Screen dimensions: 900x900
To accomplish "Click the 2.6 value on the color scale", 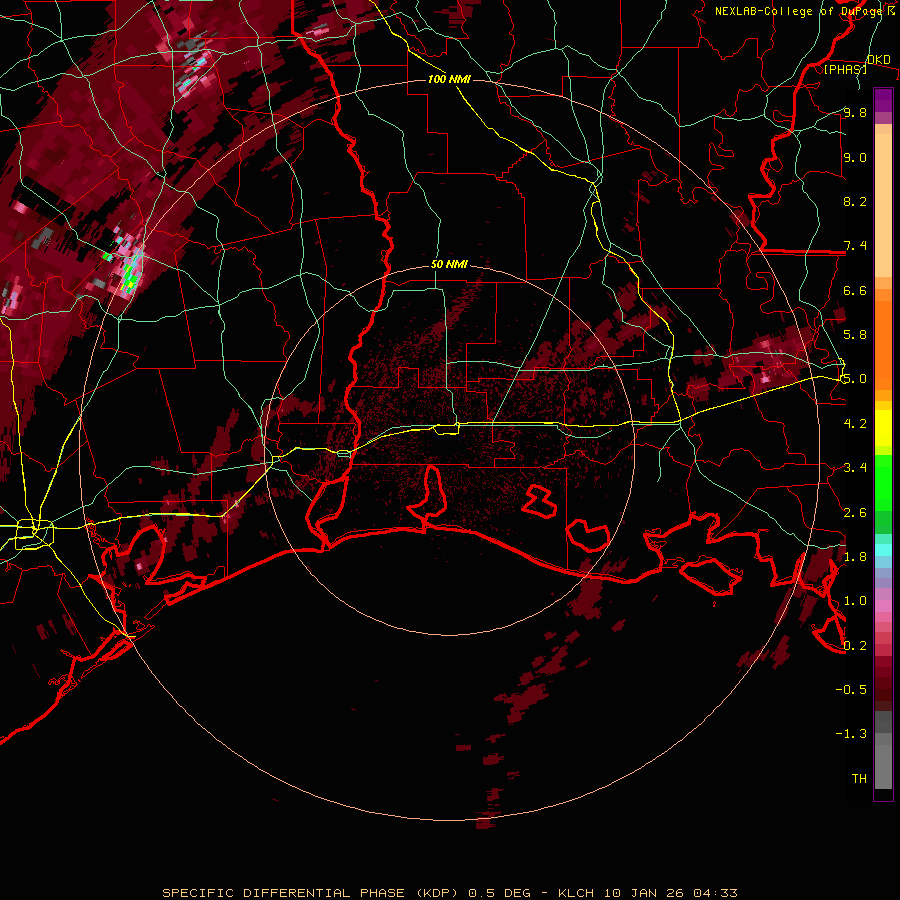I will [x=855, y=513].
